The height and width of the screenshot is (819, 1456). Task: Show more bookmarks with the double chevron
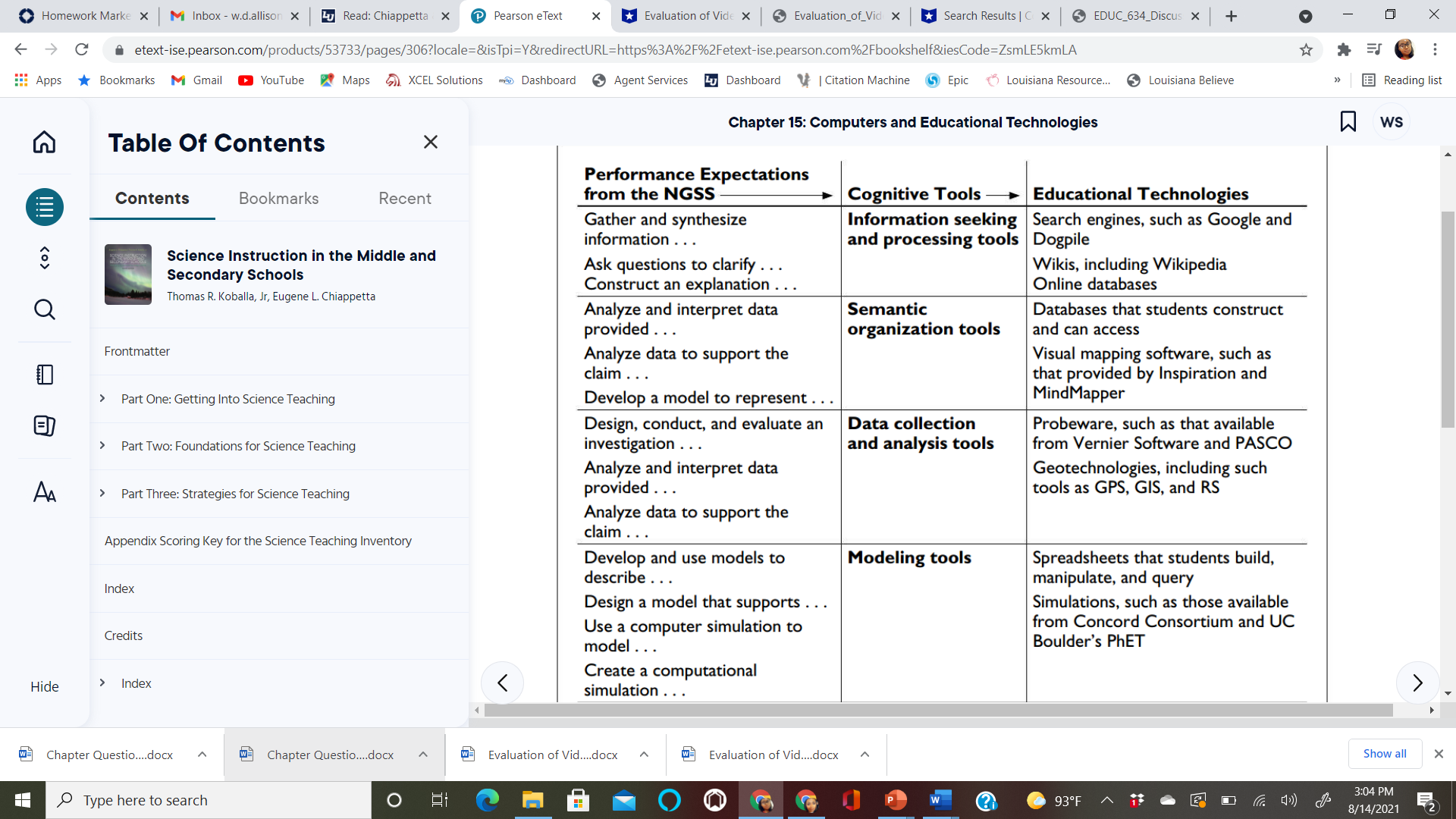1337,80
